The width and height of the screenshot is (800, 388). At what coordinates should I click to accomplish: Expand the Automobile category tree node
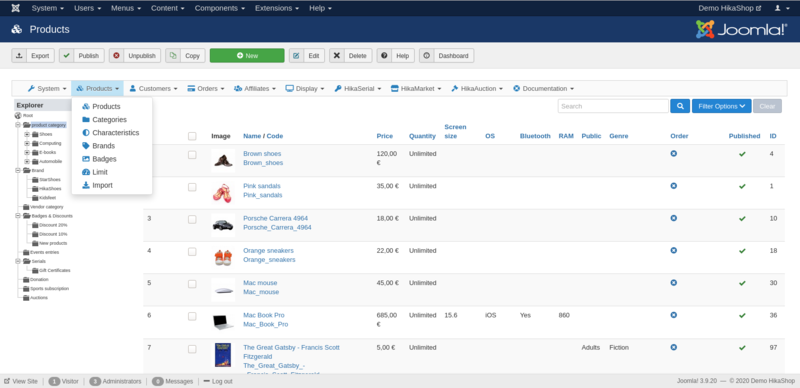27,161
